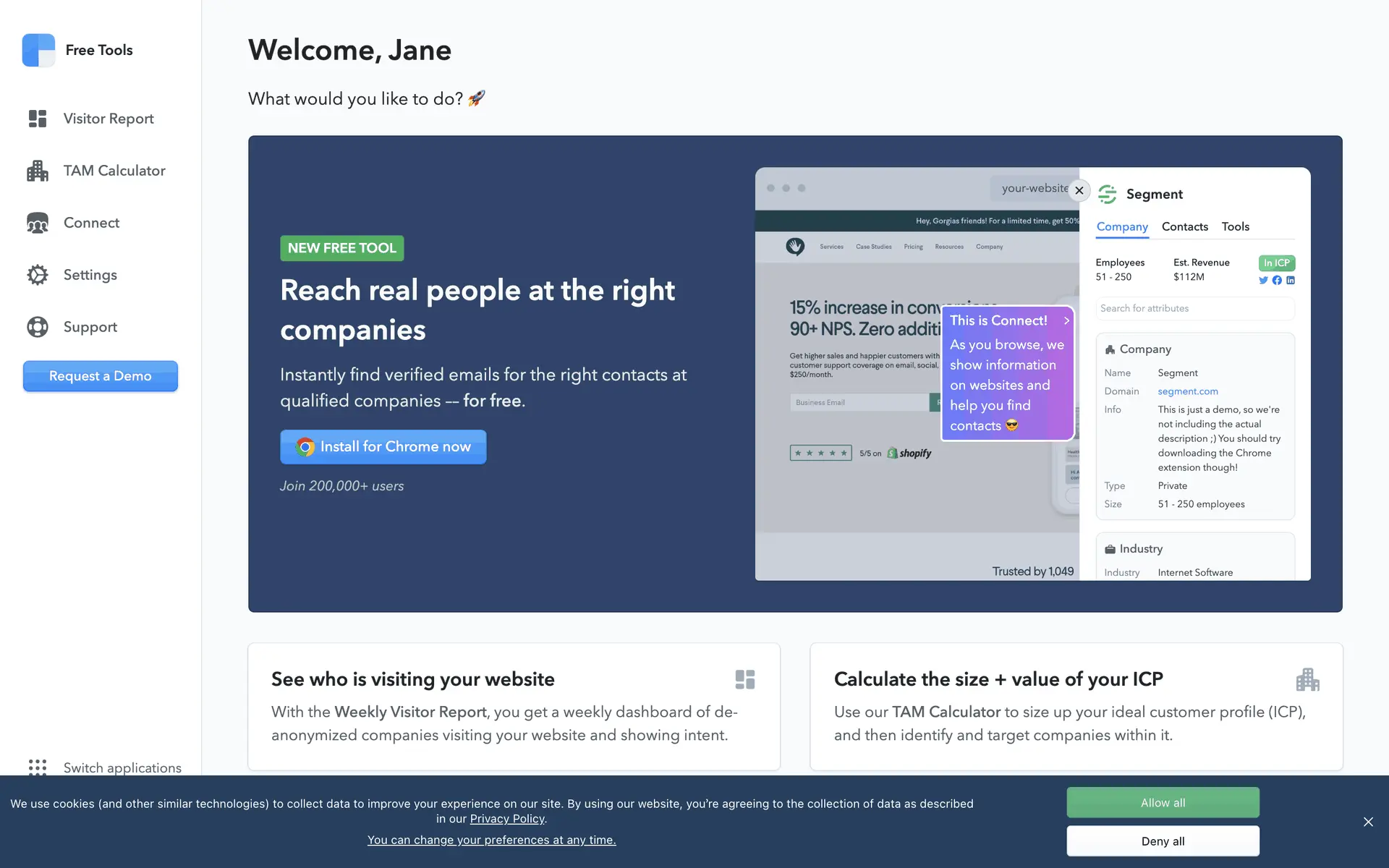Open Visitor Report from the sidebar

(x=108, y=119)
